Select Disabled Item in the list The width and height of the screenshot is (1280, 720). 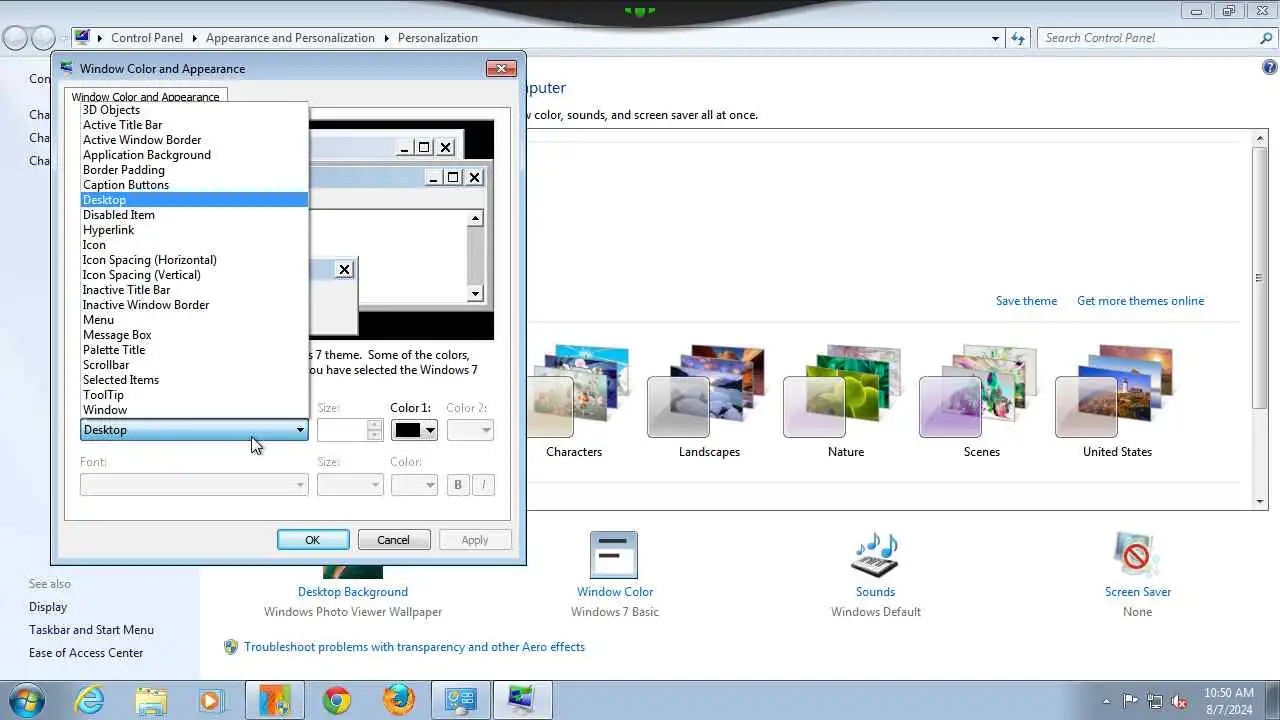194,215
